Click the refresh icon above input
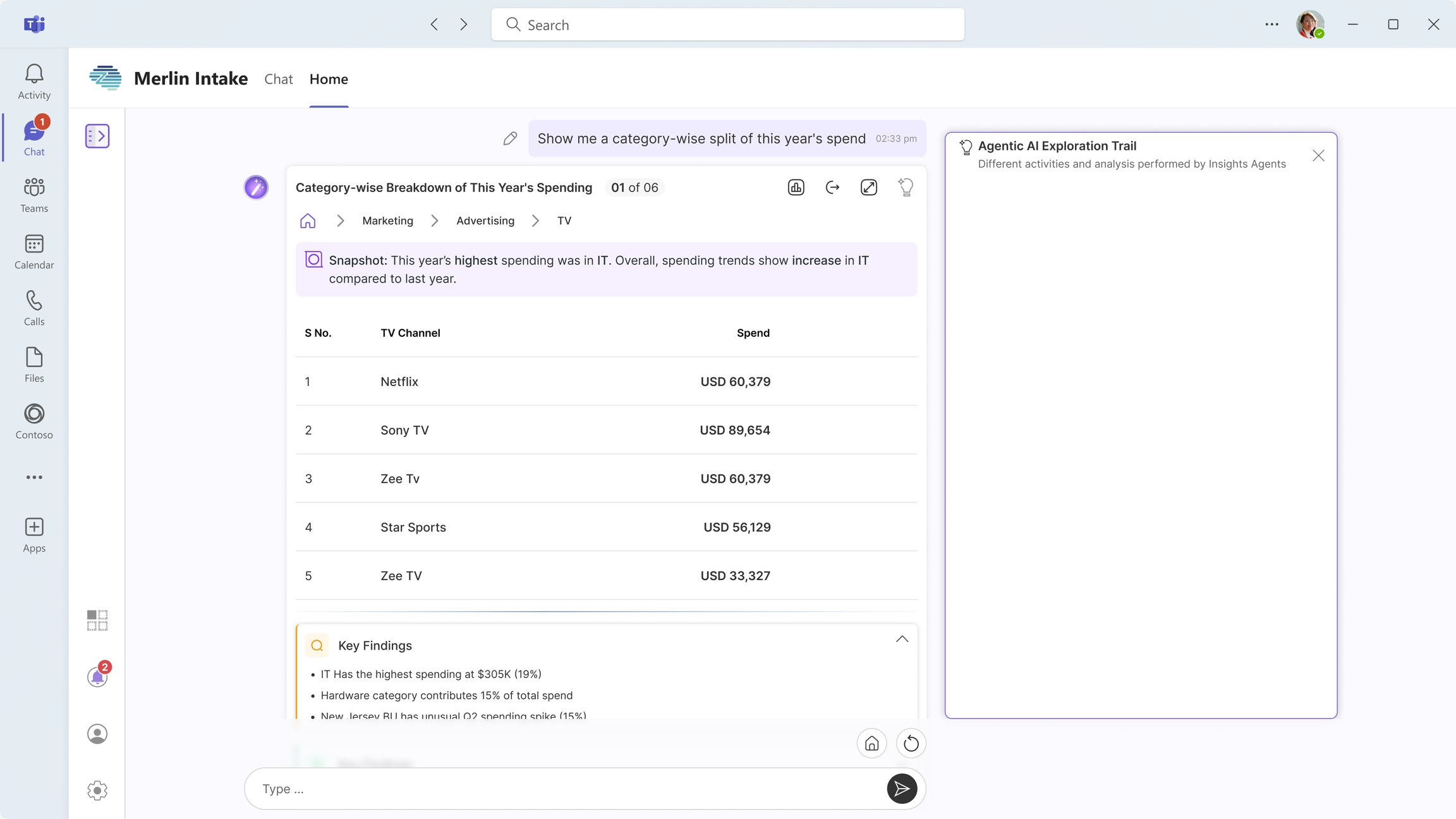 click(x=911, y=743)
